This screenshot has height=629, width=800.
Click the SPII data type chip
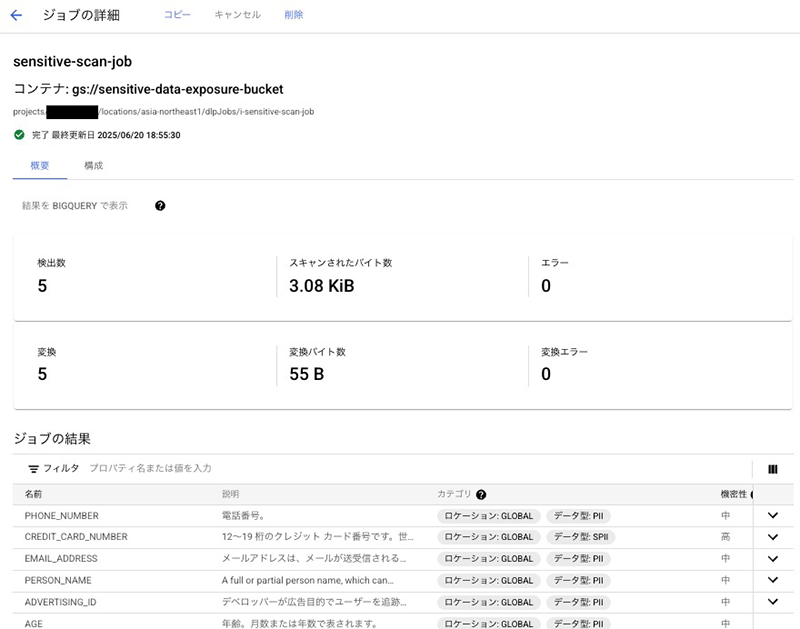580,537
